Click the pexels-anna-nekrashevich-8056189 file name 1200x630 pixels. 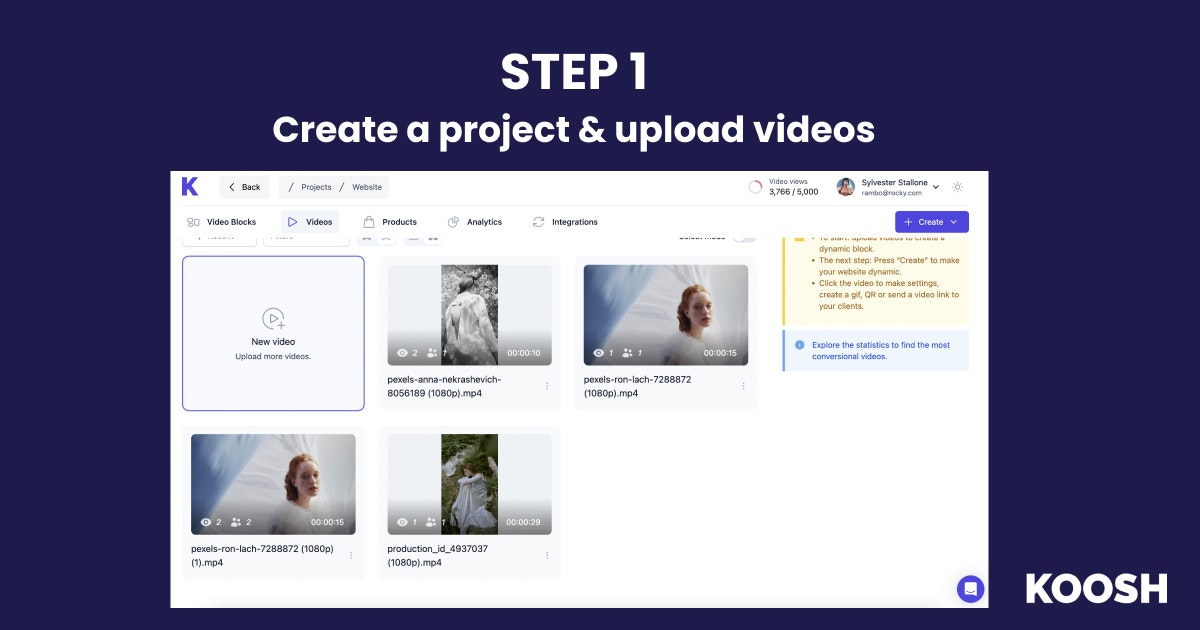[444, 386]
